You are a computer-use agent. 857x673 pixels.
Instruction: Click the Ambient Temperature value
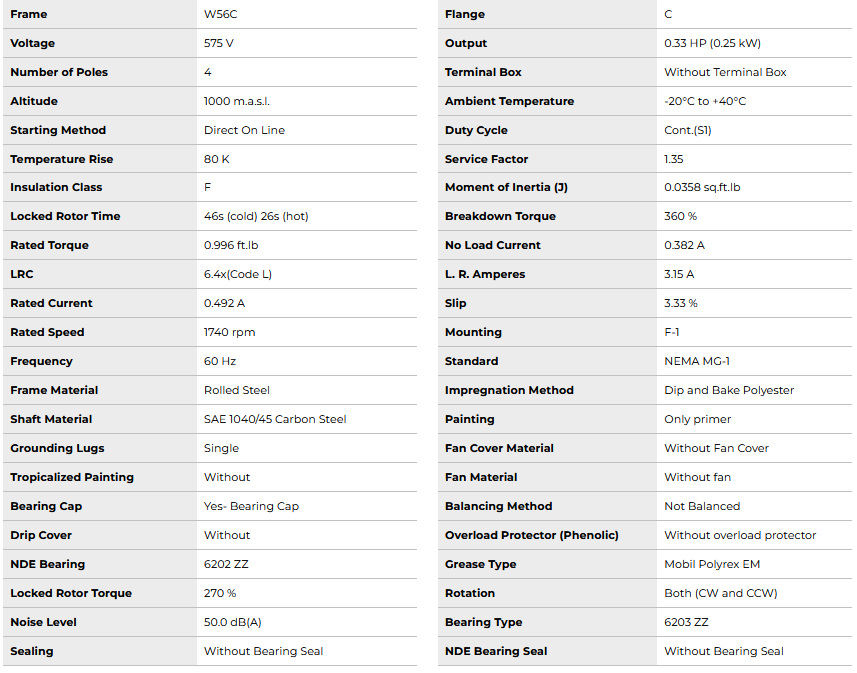(705, 102)
